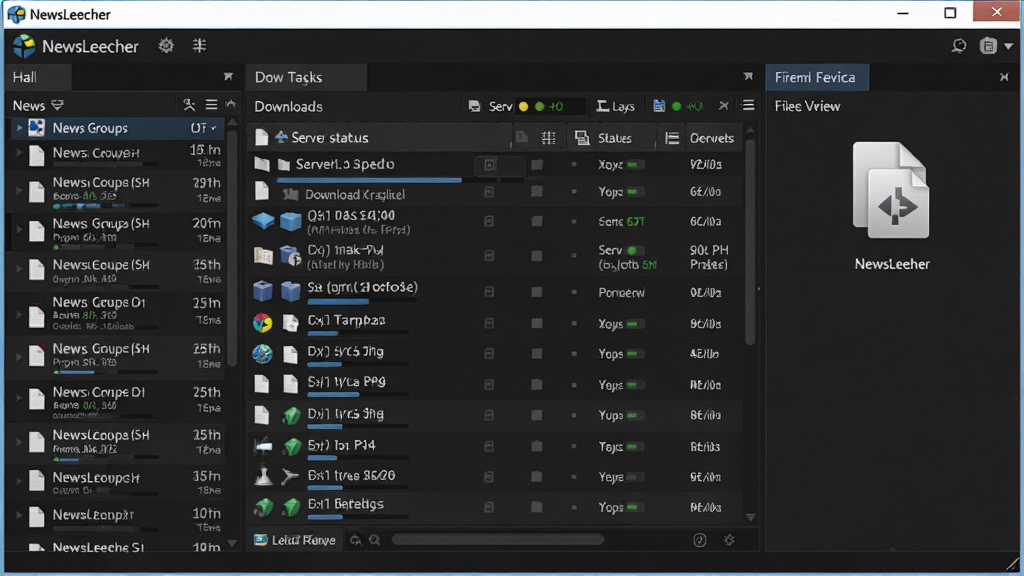This screenshot has height=576, width=1024.
Task: Toggle the square marker on the Dx] 5yc5 Jhg row
Action: coord(536,353)
